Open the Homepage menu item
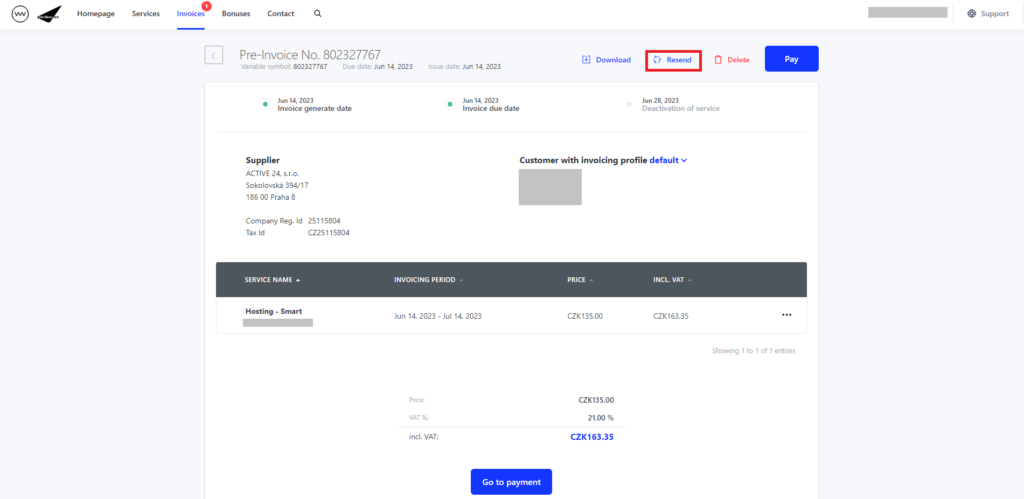Viewport: 1024px width, 499px height. click(97, 14)
